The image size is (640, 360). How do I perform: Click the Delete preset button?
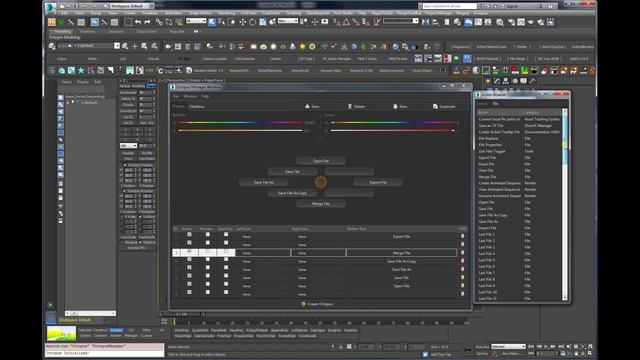[356, 106]
